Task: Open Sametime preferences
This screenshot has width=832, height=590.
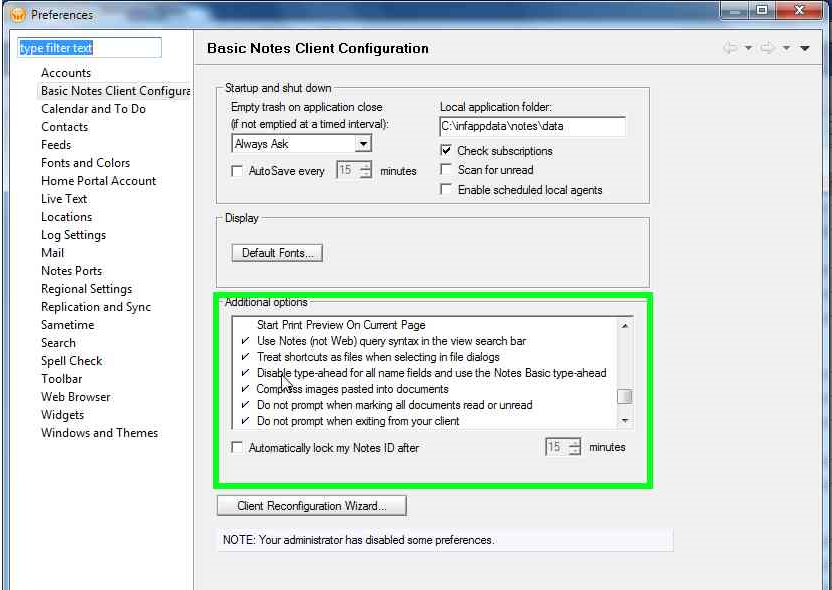Action: (x=67, y=325)
